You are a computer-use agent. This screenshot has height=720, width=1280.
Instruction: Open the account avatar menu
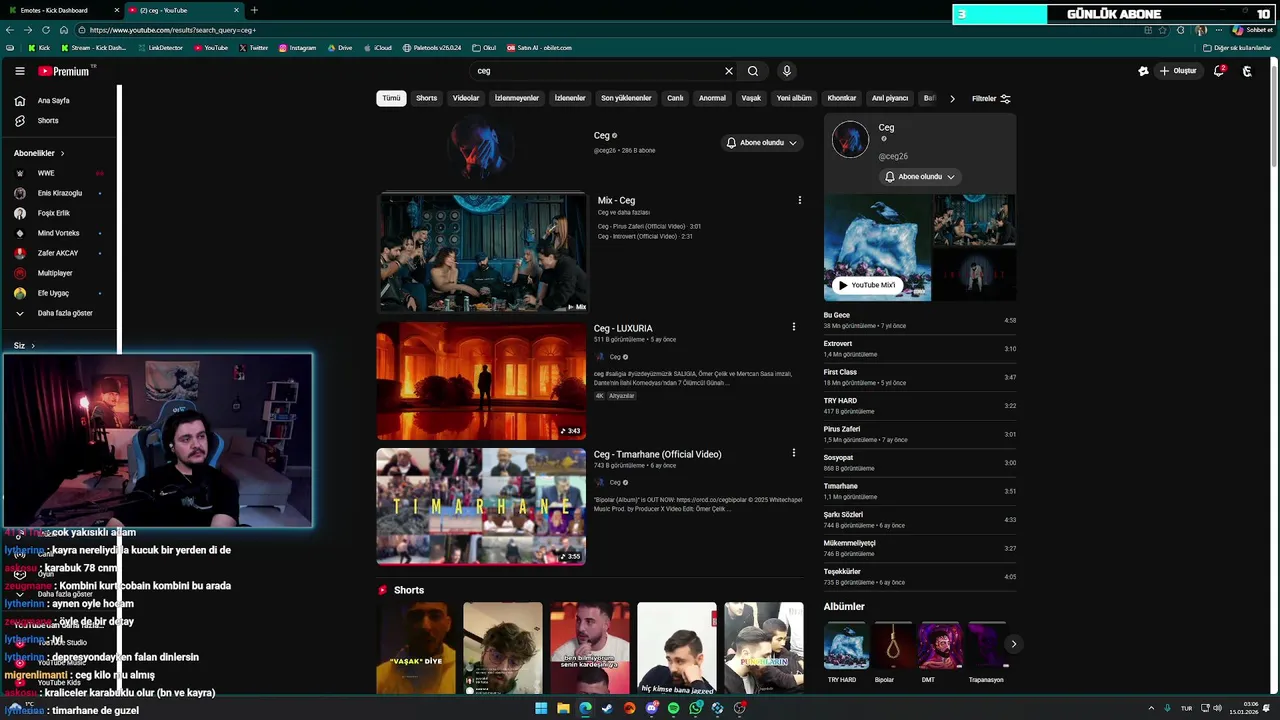pyautogui.click(x=1247, y=71)
